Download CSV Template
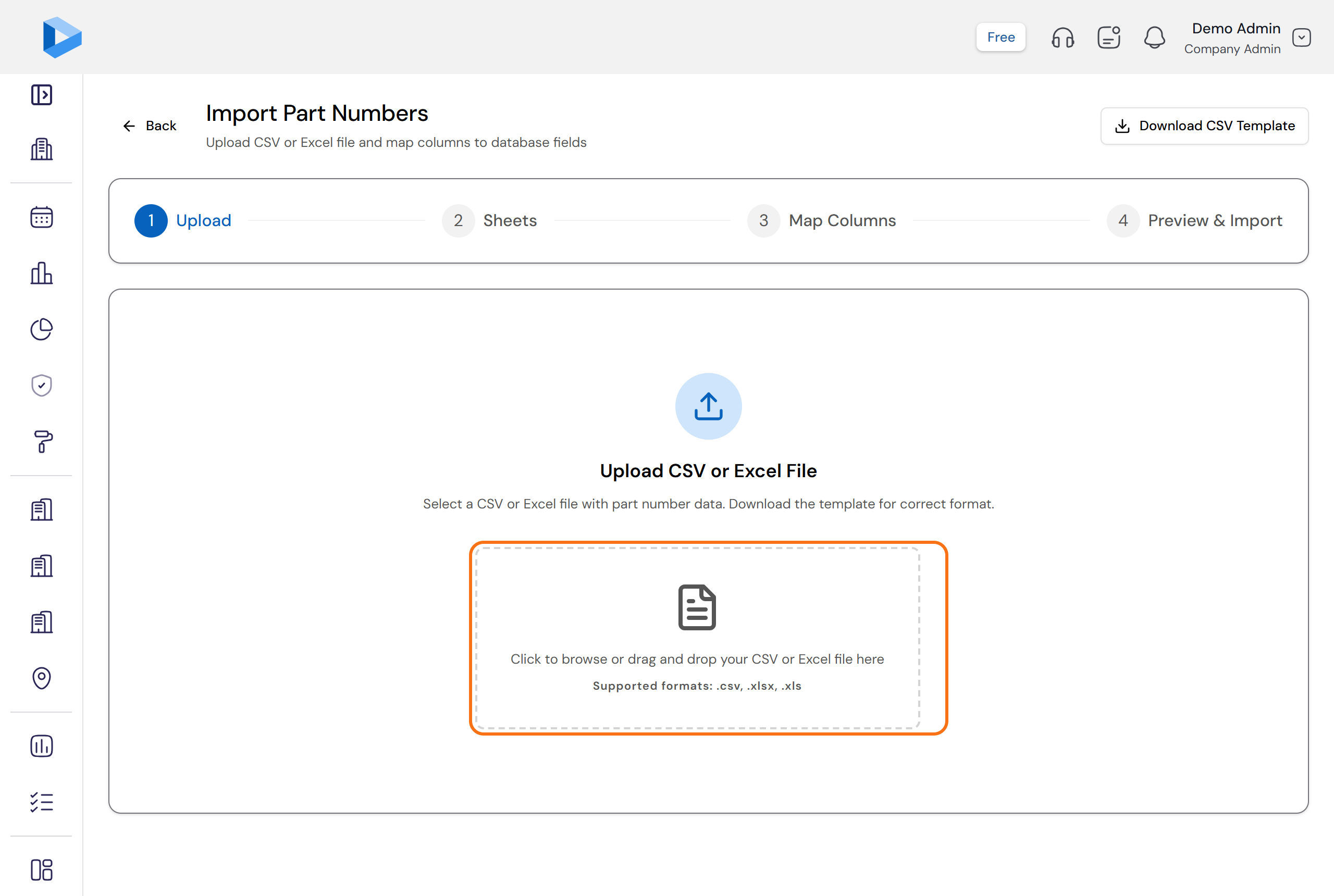This screenshot has height=896, width=1334. (x=1204, y=126)
